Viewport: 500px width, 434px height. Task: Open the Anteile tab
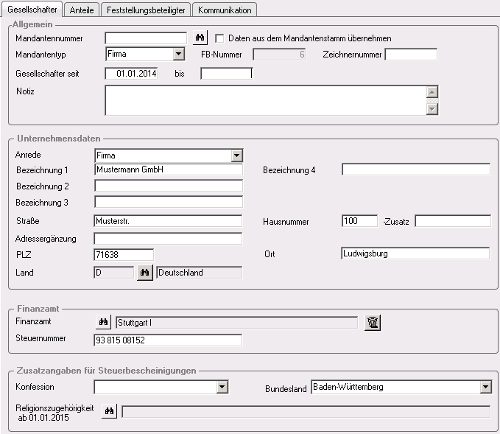(x=82, y=10)
